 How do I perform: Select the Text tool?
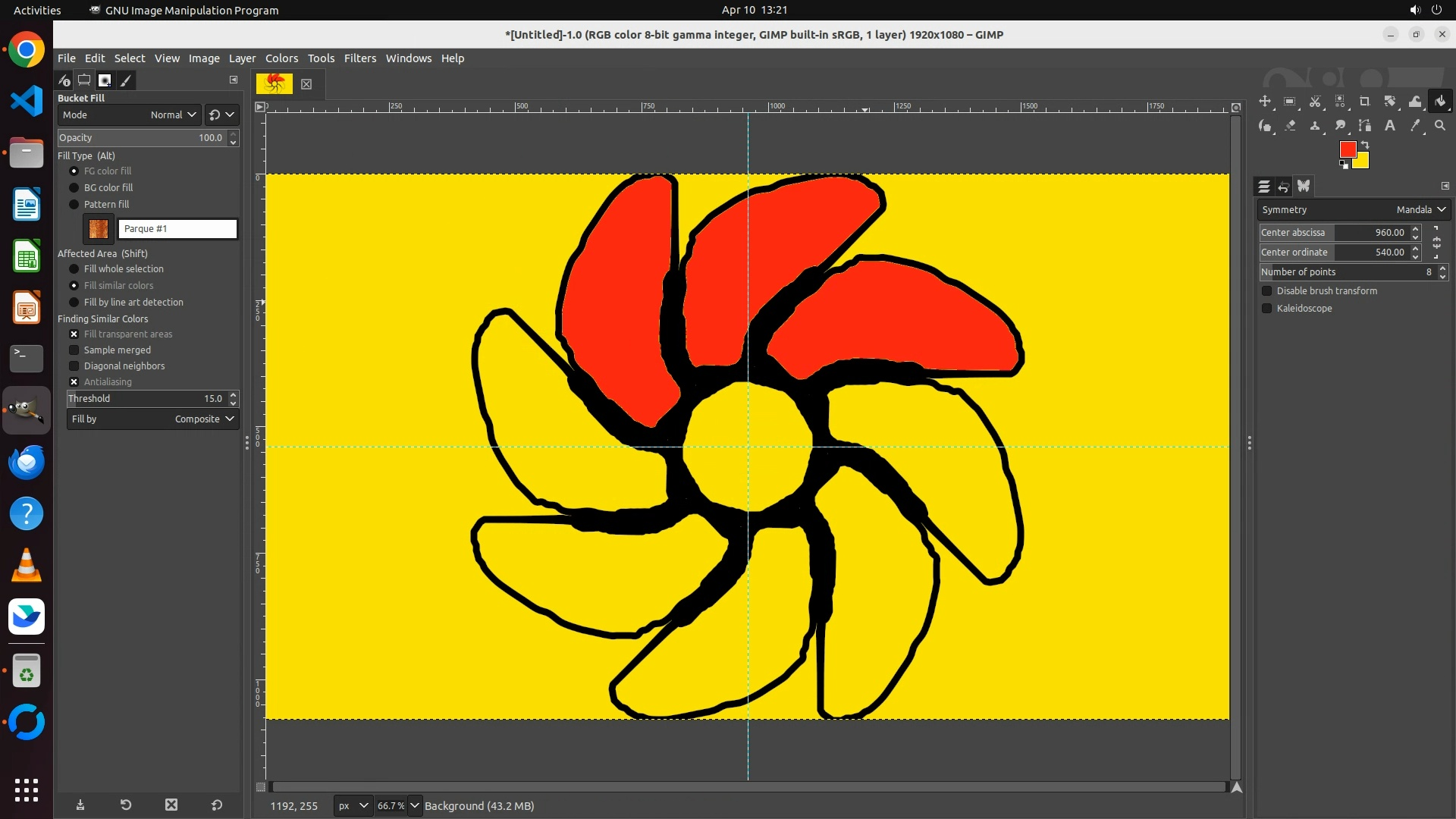click(x=1390, y=126)
